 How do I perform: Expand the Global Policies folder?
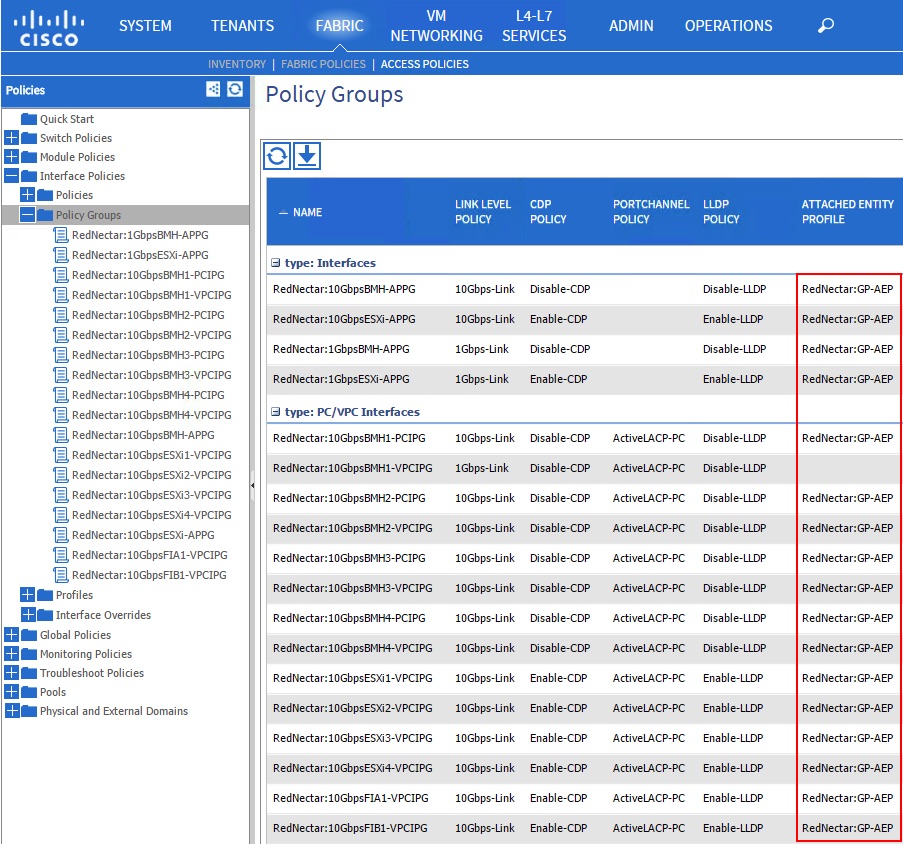(12, 635)
